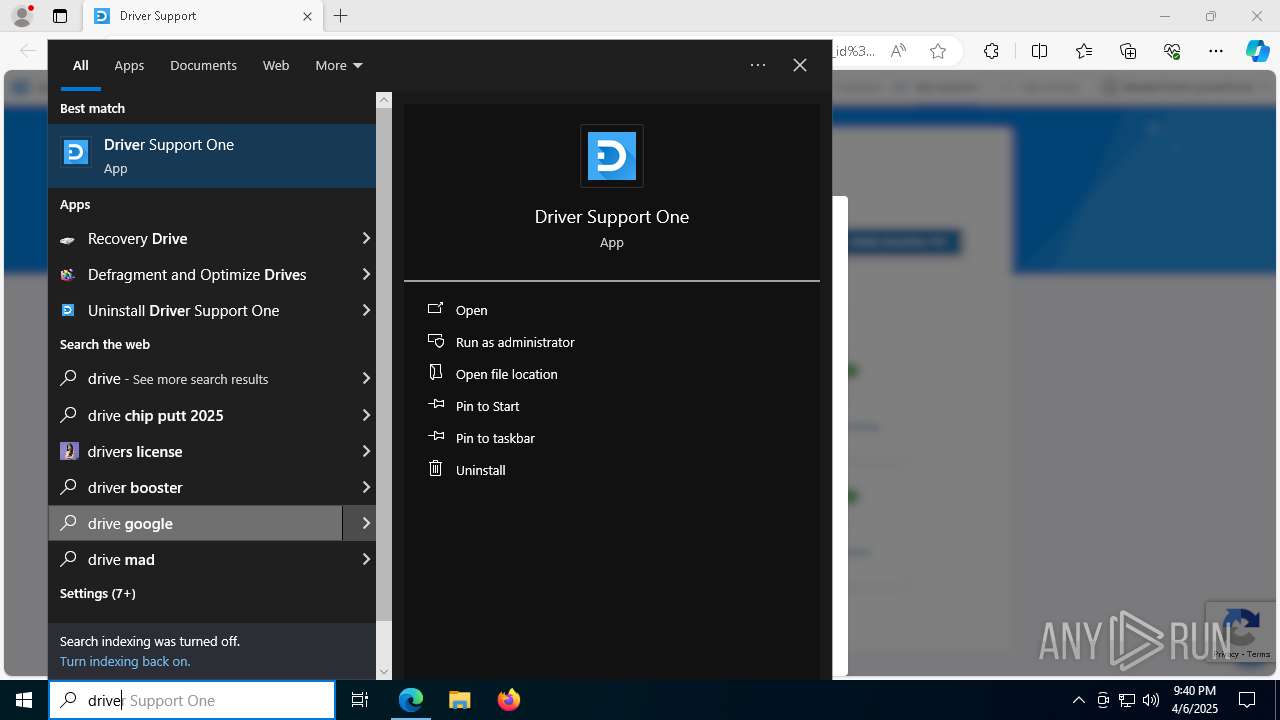Open a new Edge tab
The width and height of the screenshot is (1280, 720).
[x=340, y=16]
